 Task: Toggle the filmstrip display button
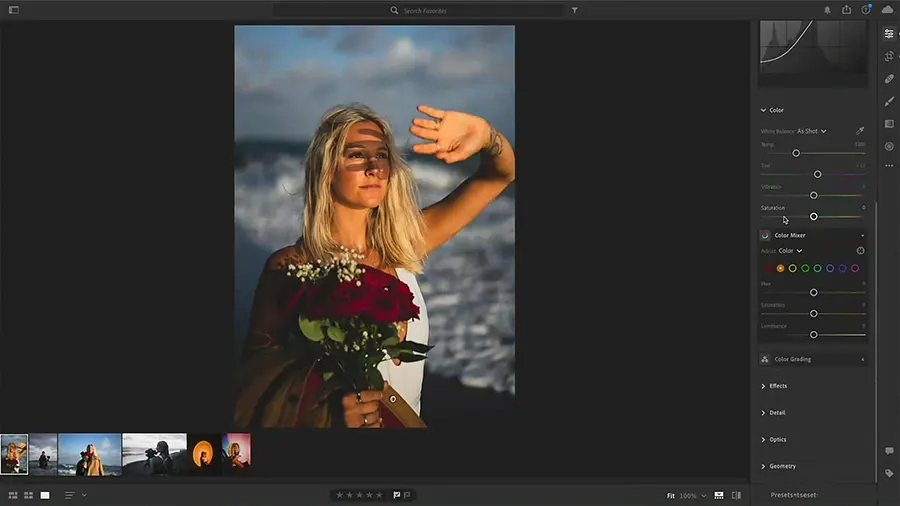click(x=719, y=495)
